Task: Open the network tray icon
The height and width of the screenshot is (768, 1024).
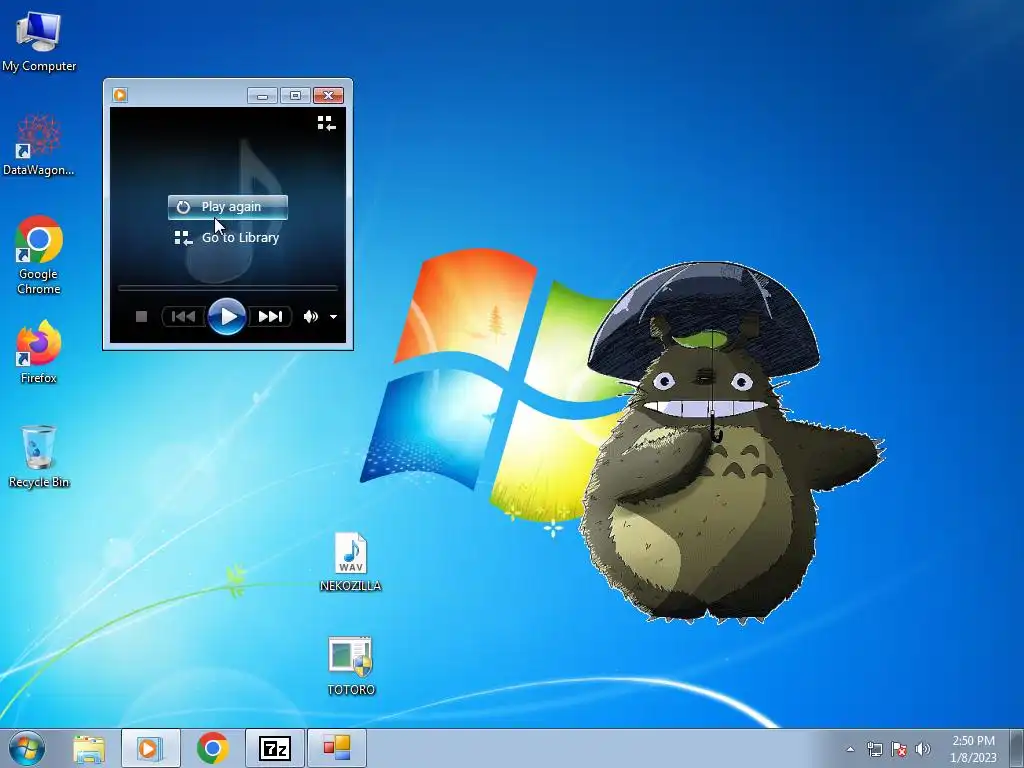Action: [874, 749]
